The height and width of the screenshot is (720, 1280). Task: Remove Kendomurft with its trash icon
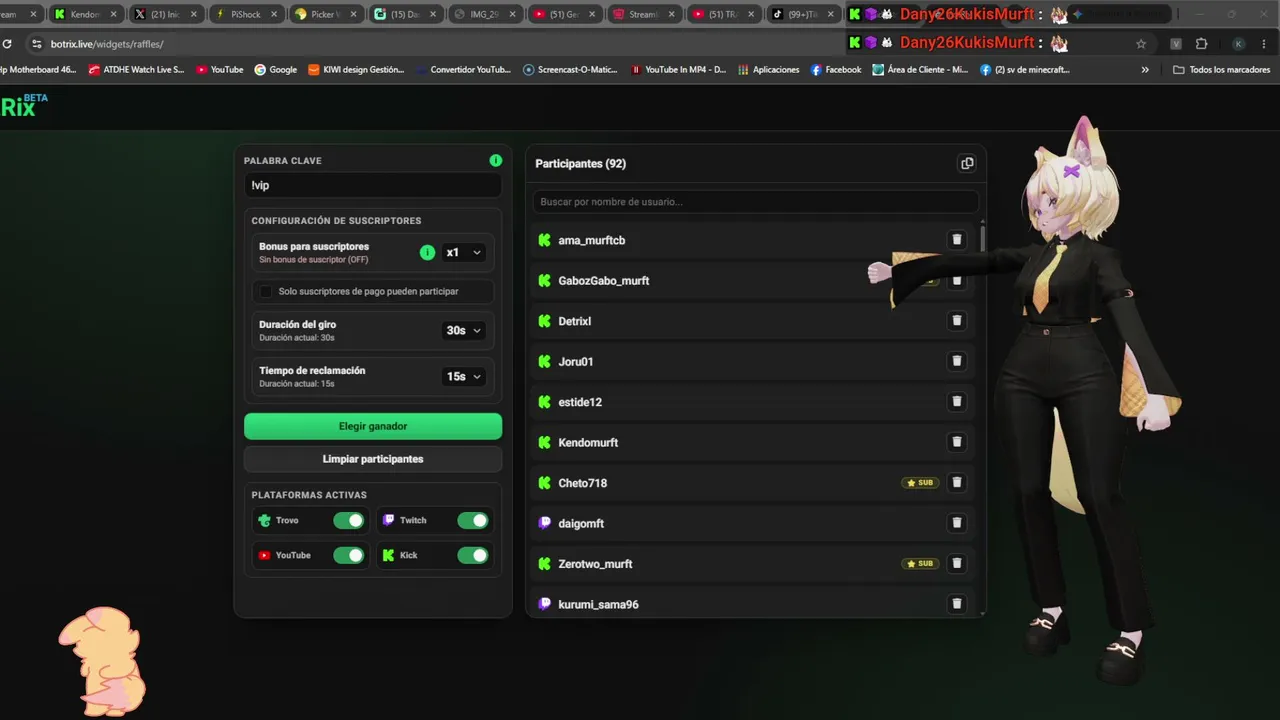point(956,442)
